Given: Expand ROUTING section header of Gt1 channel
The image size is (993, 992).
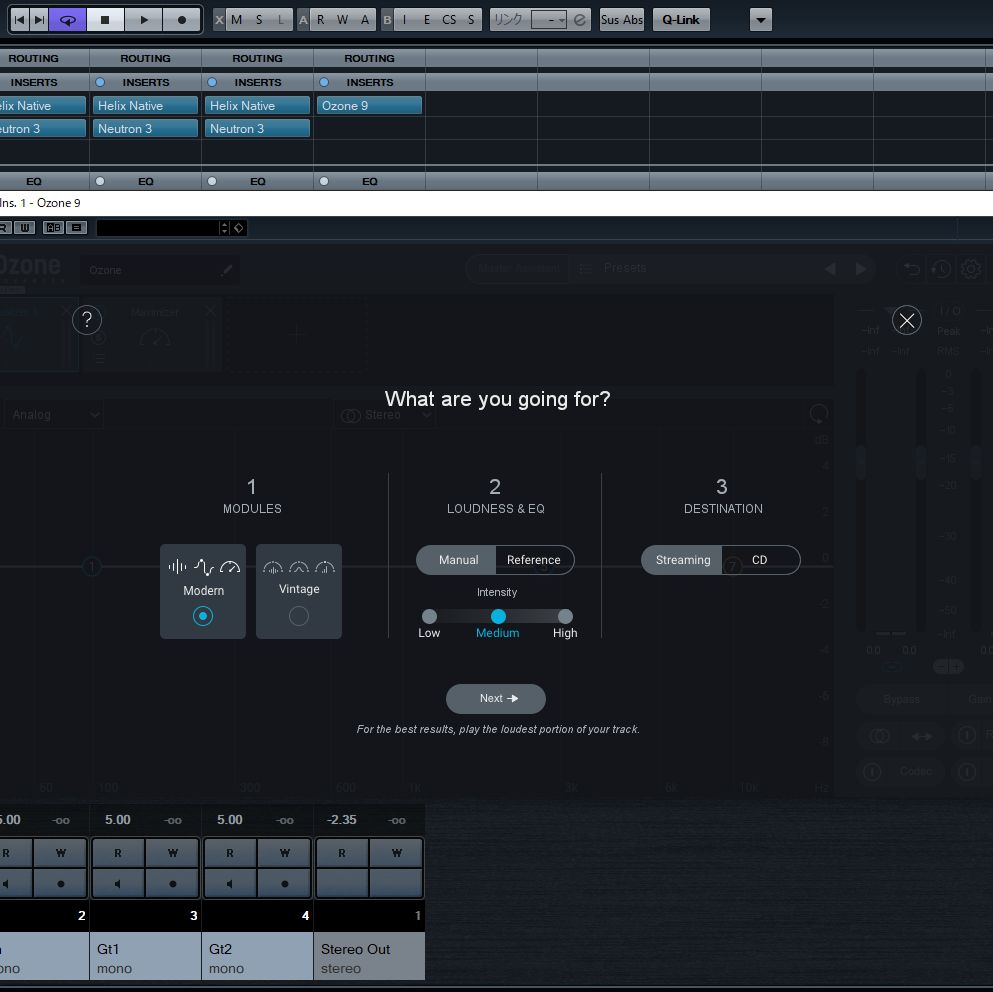Looking at the screenshot, I should 145,58.
